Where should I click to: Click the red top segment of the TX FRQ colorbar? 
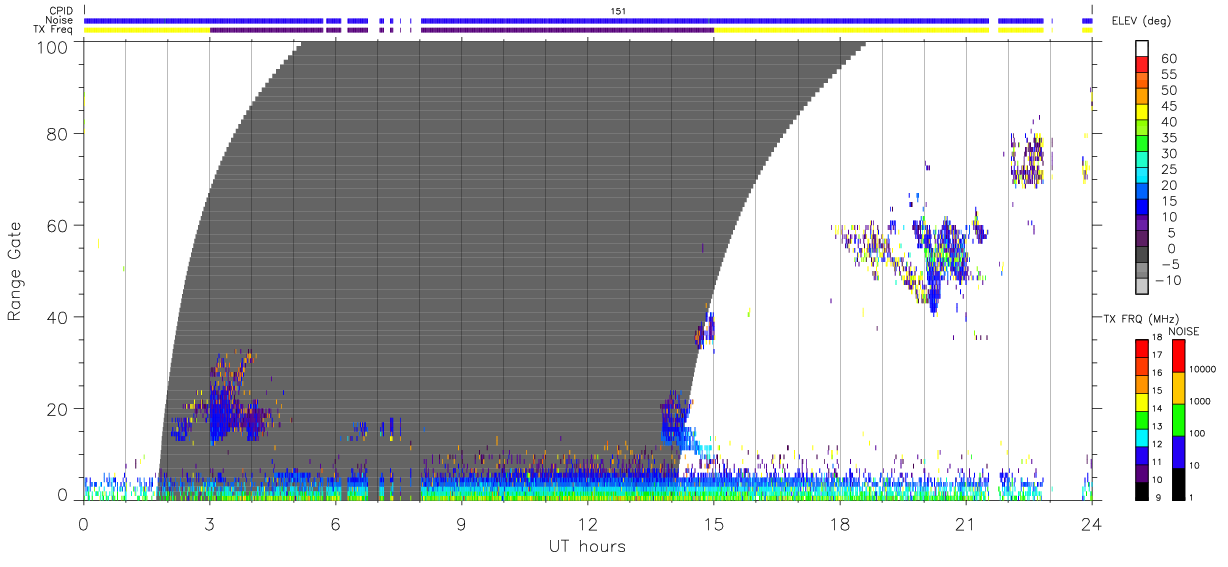point(1141,349)
